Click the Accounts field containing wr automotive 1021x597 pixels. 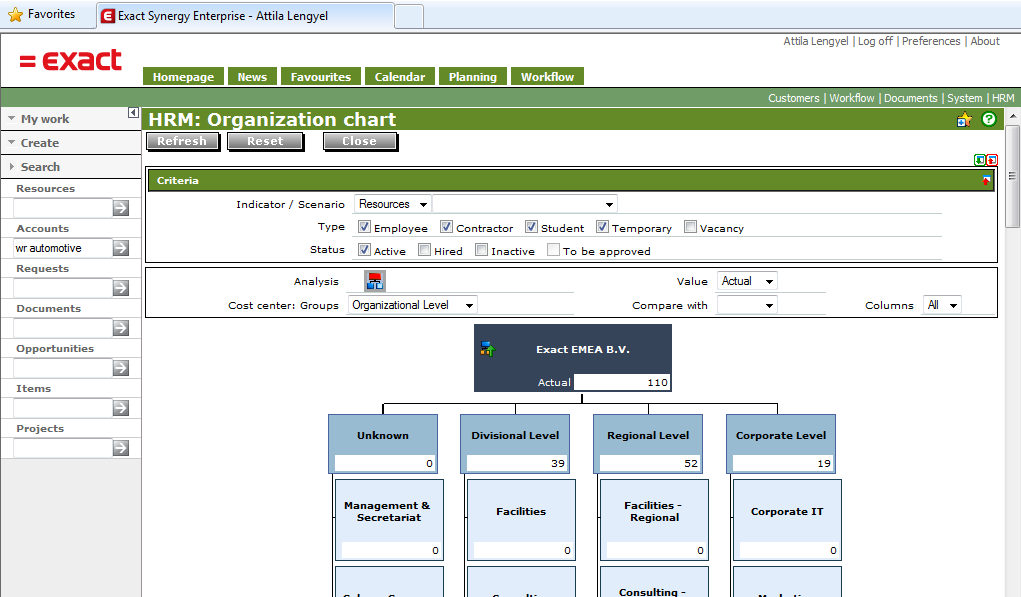pyautogui.click(x=63, y=248)
